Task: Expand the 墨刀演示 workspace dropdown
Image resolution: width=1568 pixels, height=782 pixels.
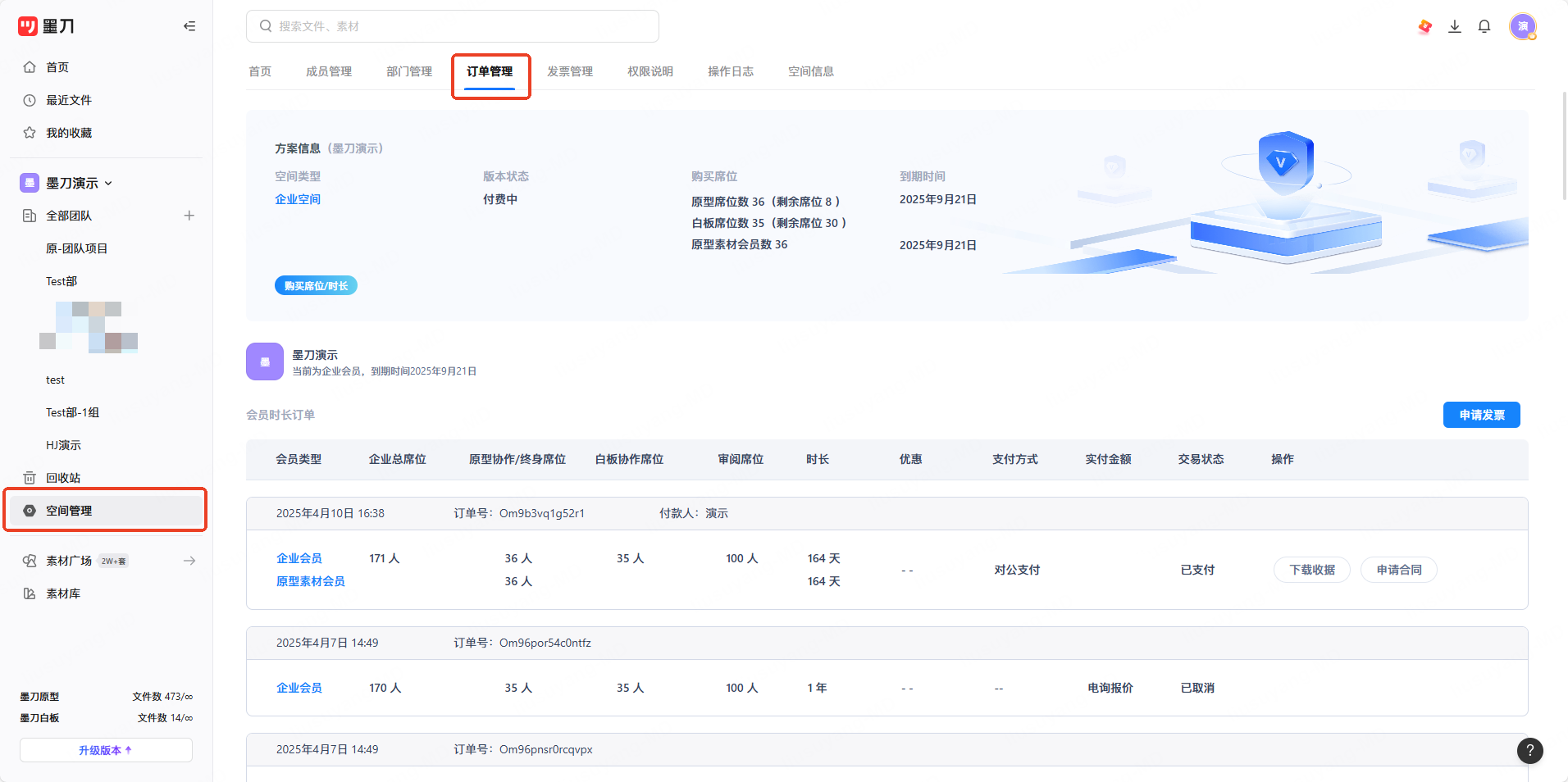Action: point(108,183)
